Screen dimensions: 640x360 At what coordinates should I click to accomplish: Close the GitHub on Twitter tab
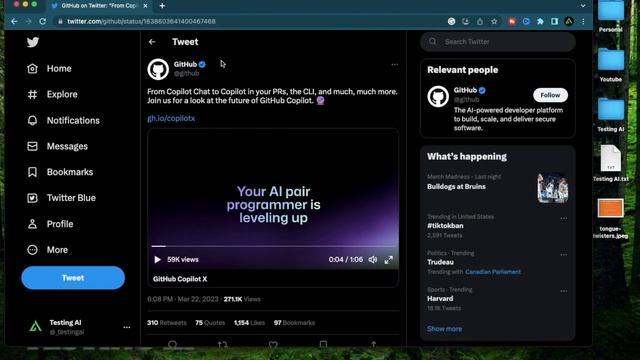click(145, 6)
